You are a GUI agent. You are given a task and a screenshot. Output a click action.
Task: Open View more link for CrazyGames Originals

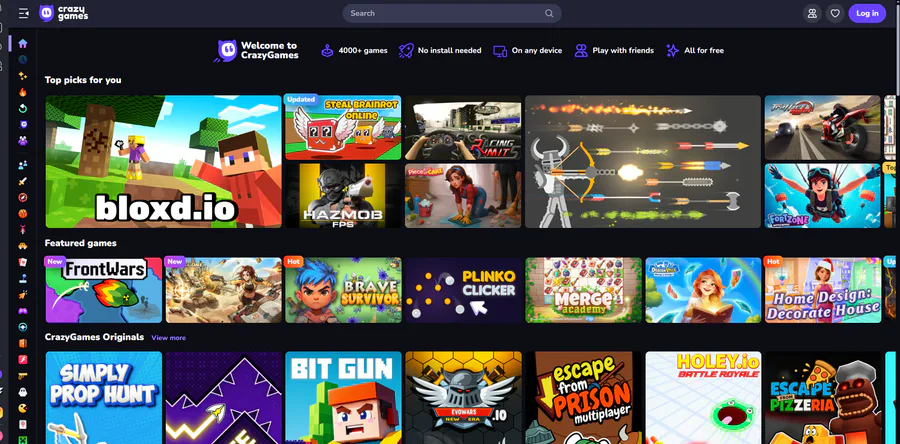(x=168, y=338)
